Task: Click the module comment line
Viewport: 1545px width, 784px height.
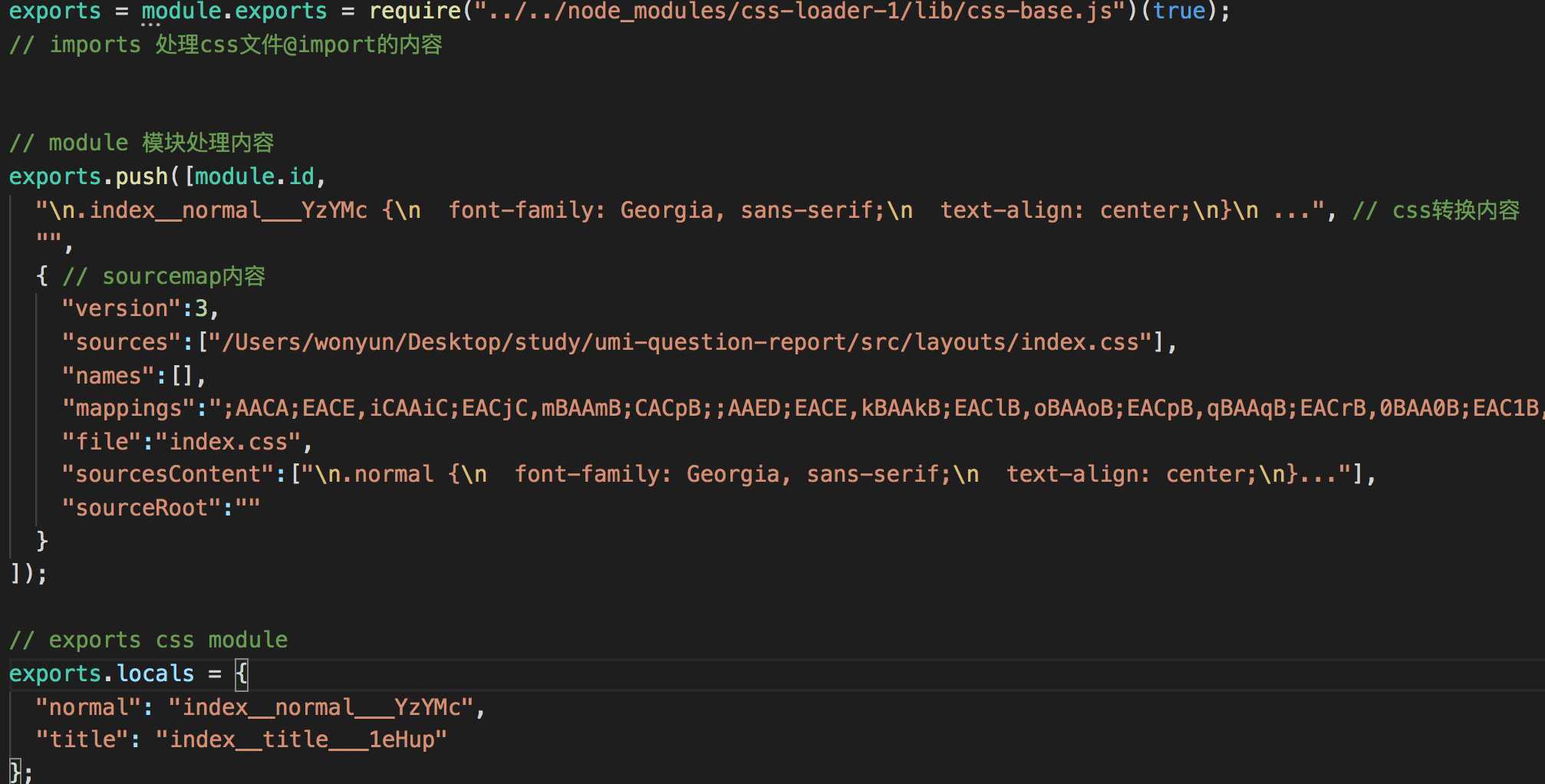Action: coord(141,143)
